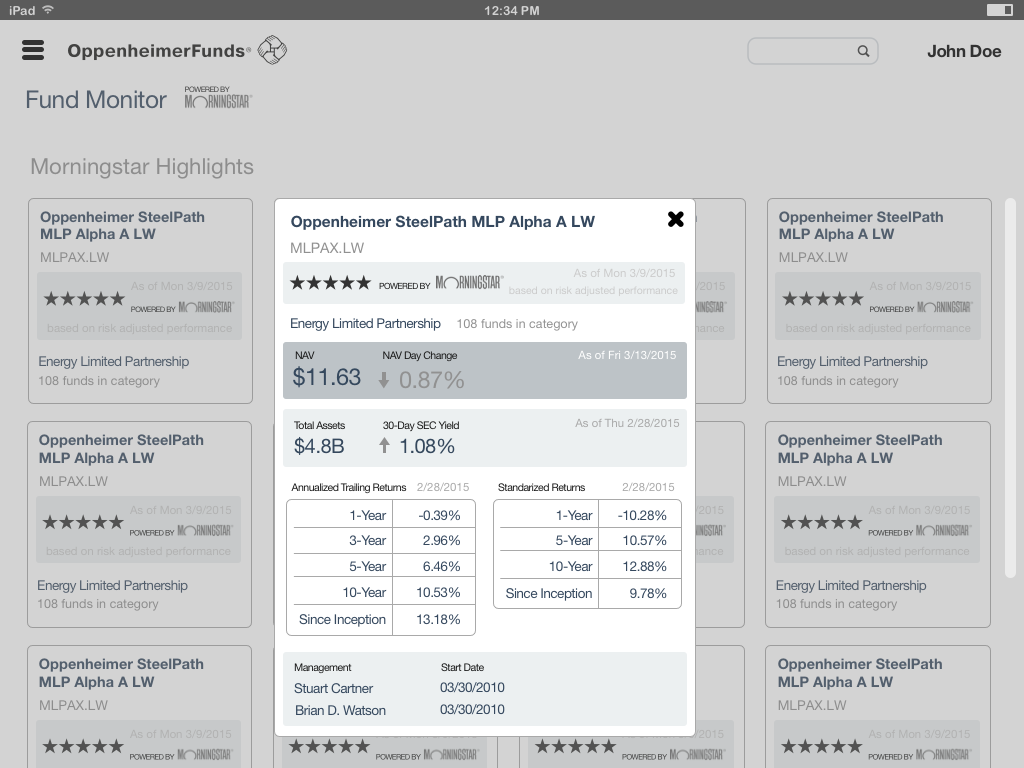Click As of Thu 2/28/2015 date
The width and height of the screenshot is (1024, 768).
(x=627, y=423)
